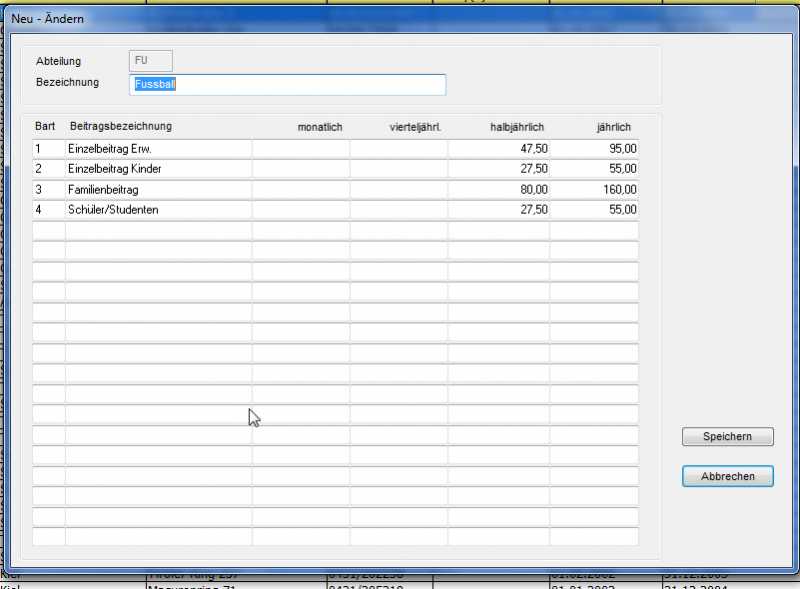Select the Bart number cell of row 3
The height and width of the screenshot is (589, 800).
pos(48,190)
